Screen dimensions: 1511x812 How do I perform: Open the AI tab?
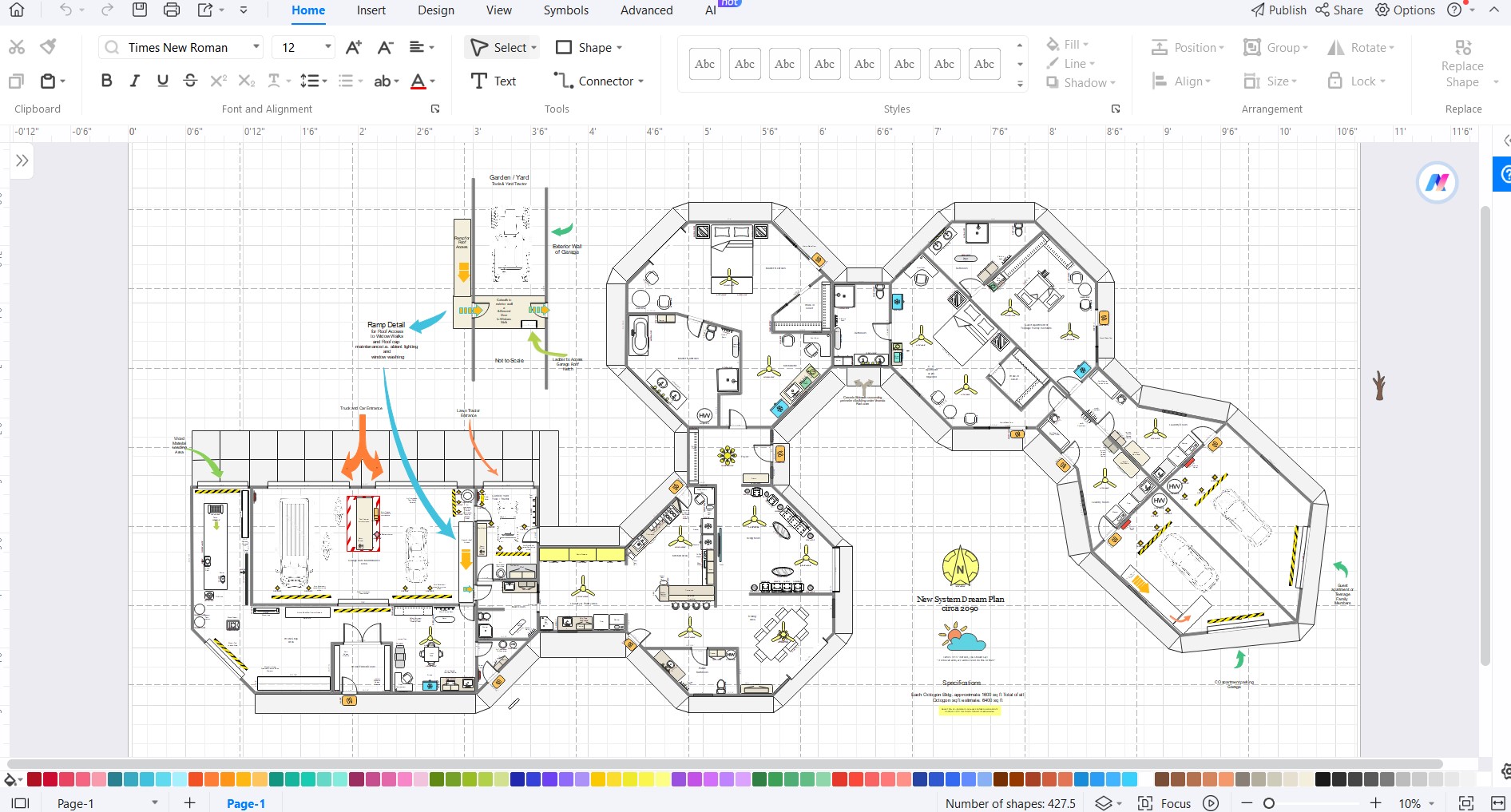[711, 10]
